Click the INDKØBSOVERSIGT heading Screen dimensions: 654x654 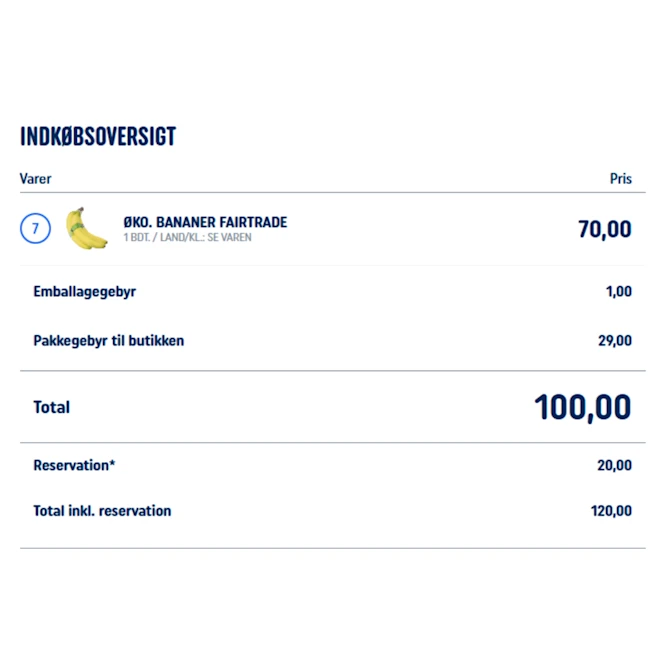[98, 137]
